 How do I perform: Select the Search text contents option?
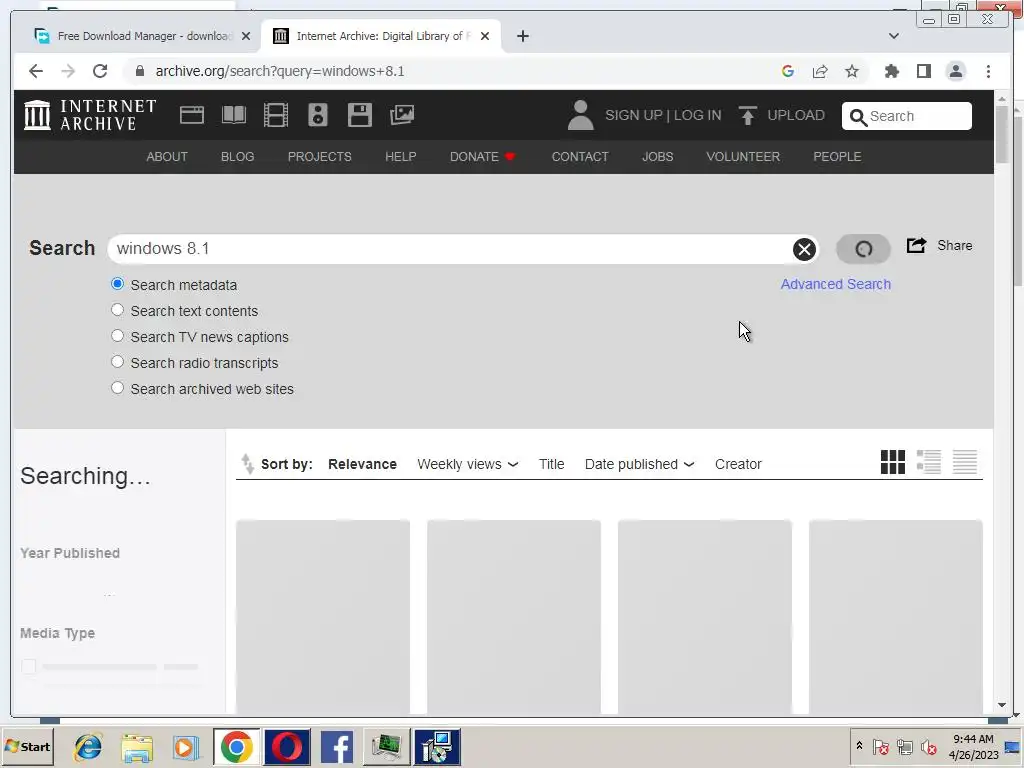[x=118, y=310]
